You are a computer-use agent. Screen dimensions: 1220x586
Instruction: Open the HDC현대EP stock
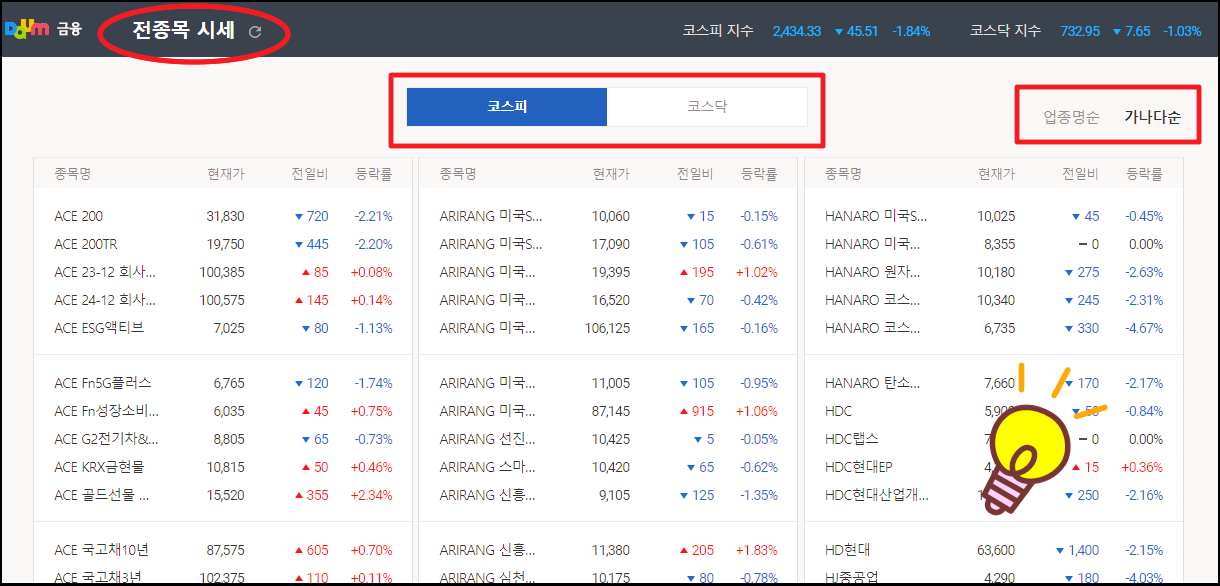(x=859, y=467)
